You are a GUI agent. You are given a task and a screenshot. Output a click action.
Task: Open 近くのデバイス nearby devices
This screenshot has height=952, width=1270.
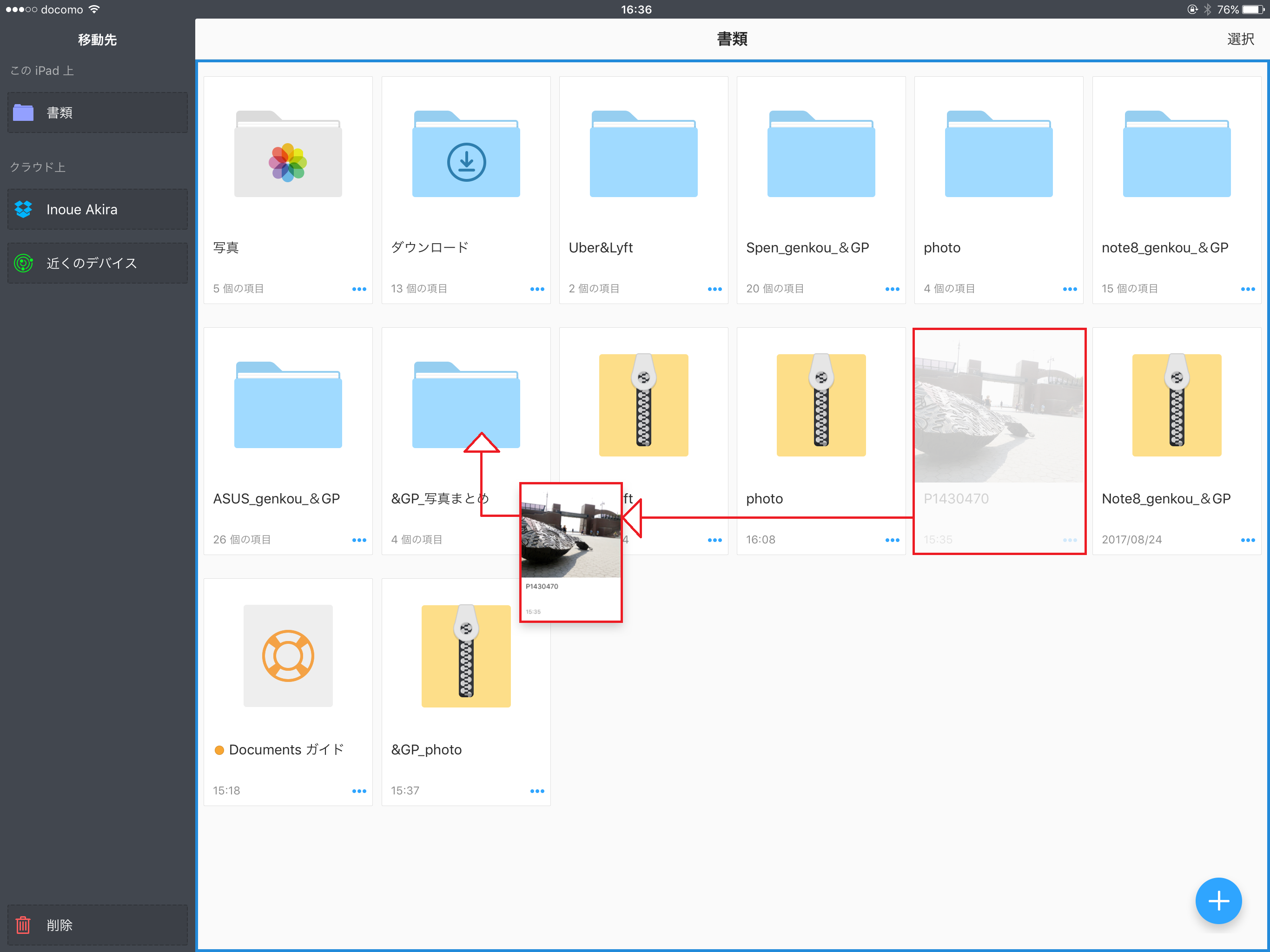[97, 263]
